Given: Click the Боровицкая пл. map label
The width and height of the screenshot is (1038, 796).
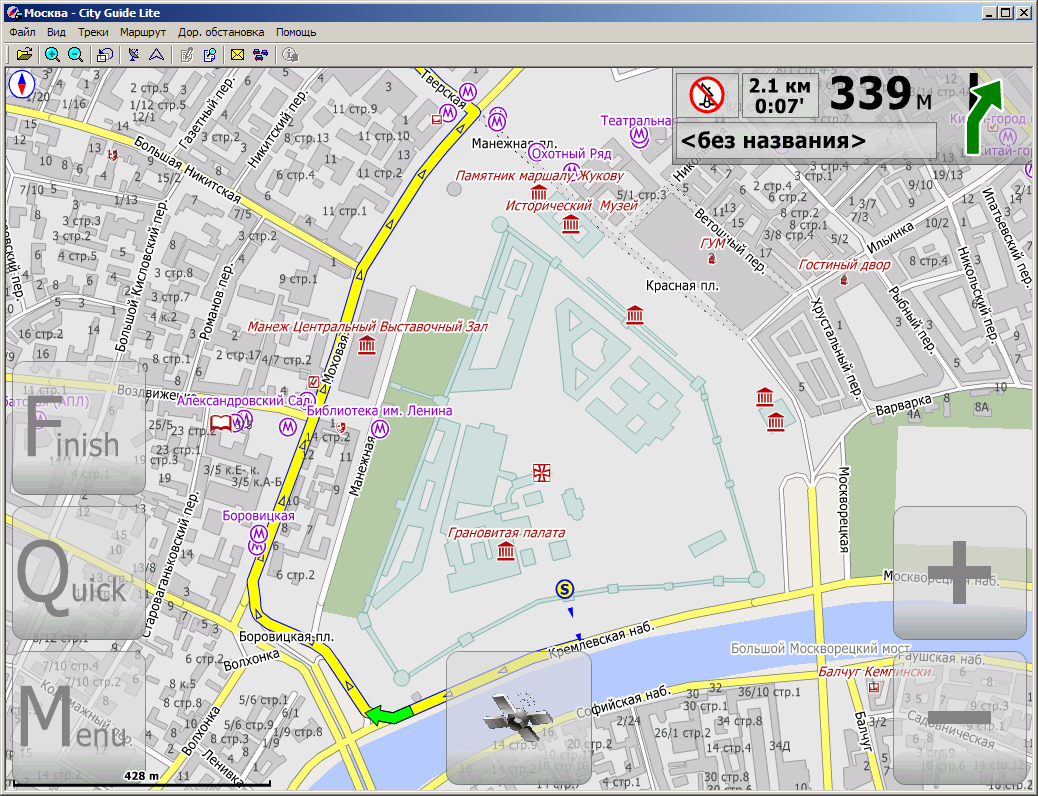Looking at the screenshot, I should (x=286, y=637).
